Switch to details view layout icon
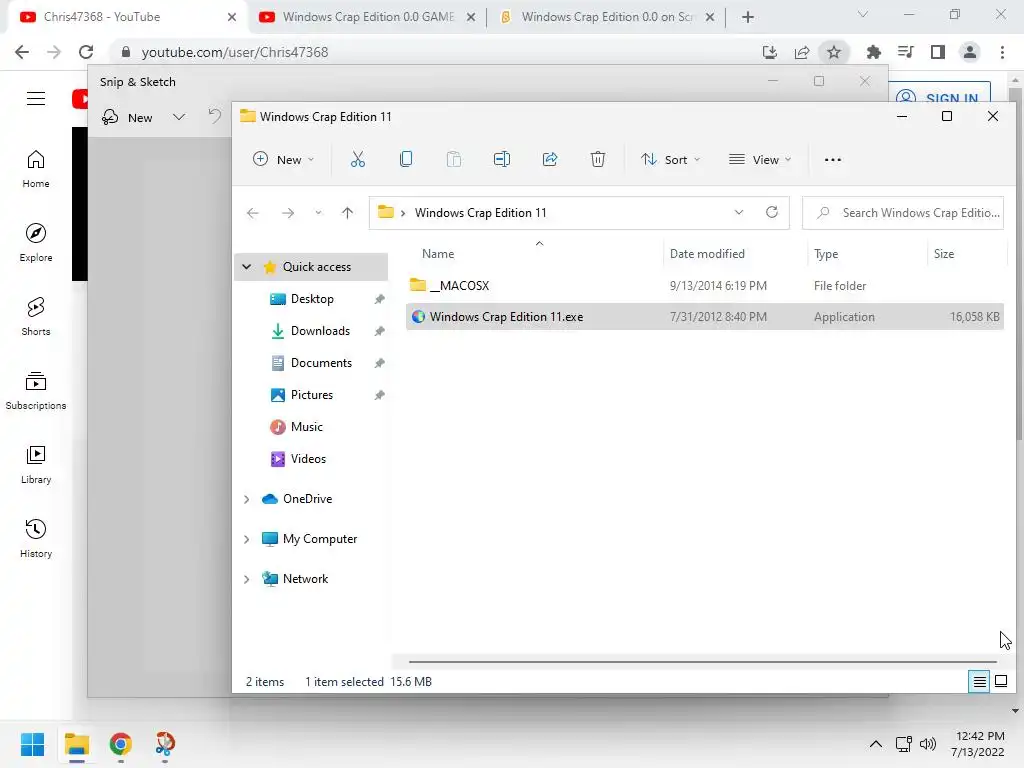 click(x=979, y=682)
